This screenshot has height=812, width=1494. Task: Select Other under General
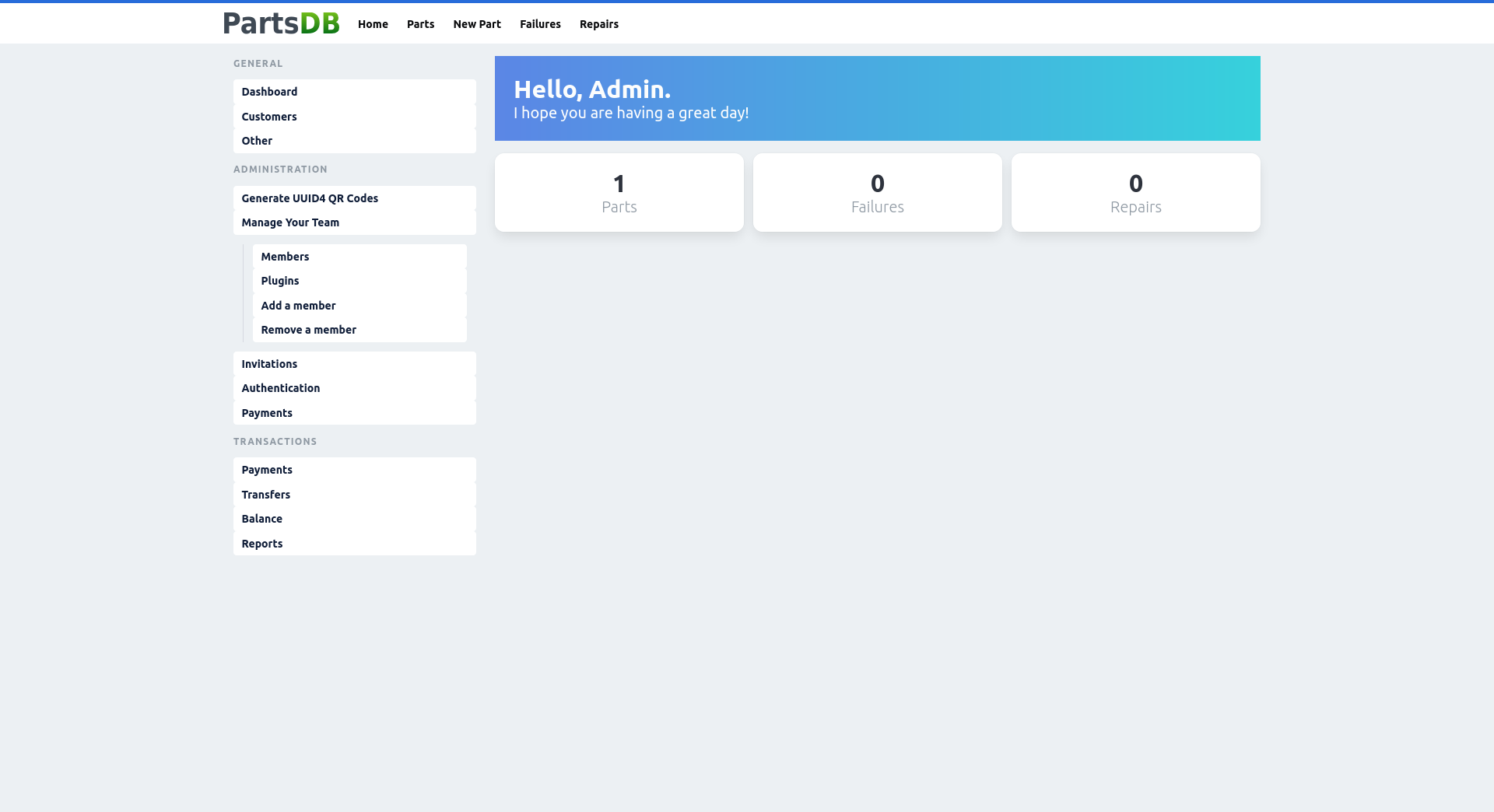(256, 141)
